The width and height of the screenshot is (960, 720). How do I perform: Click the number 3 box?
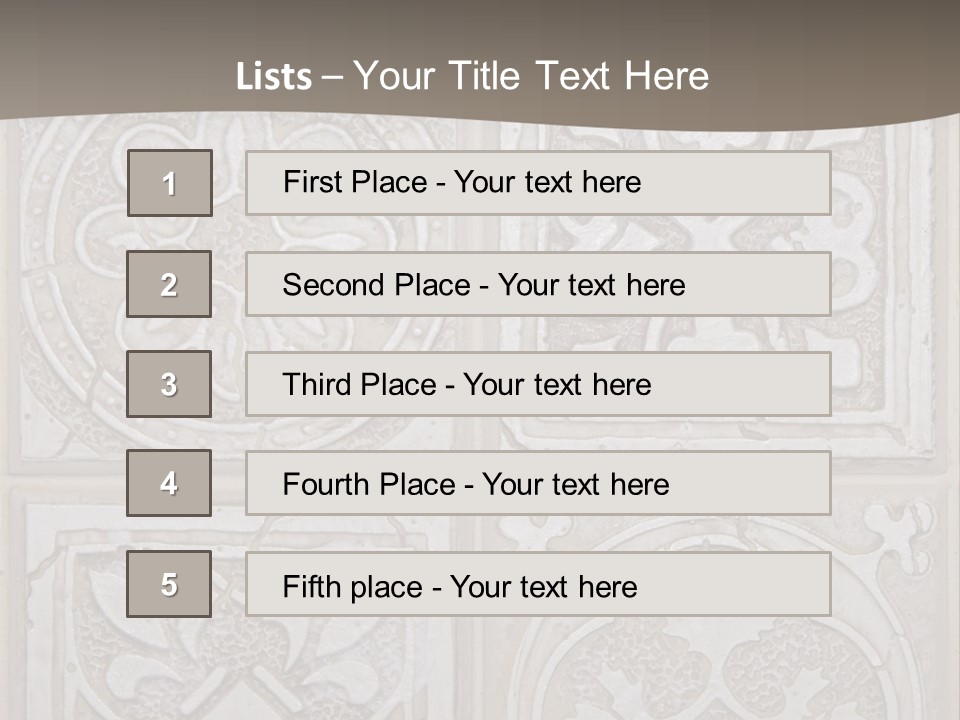coord(169,384)
